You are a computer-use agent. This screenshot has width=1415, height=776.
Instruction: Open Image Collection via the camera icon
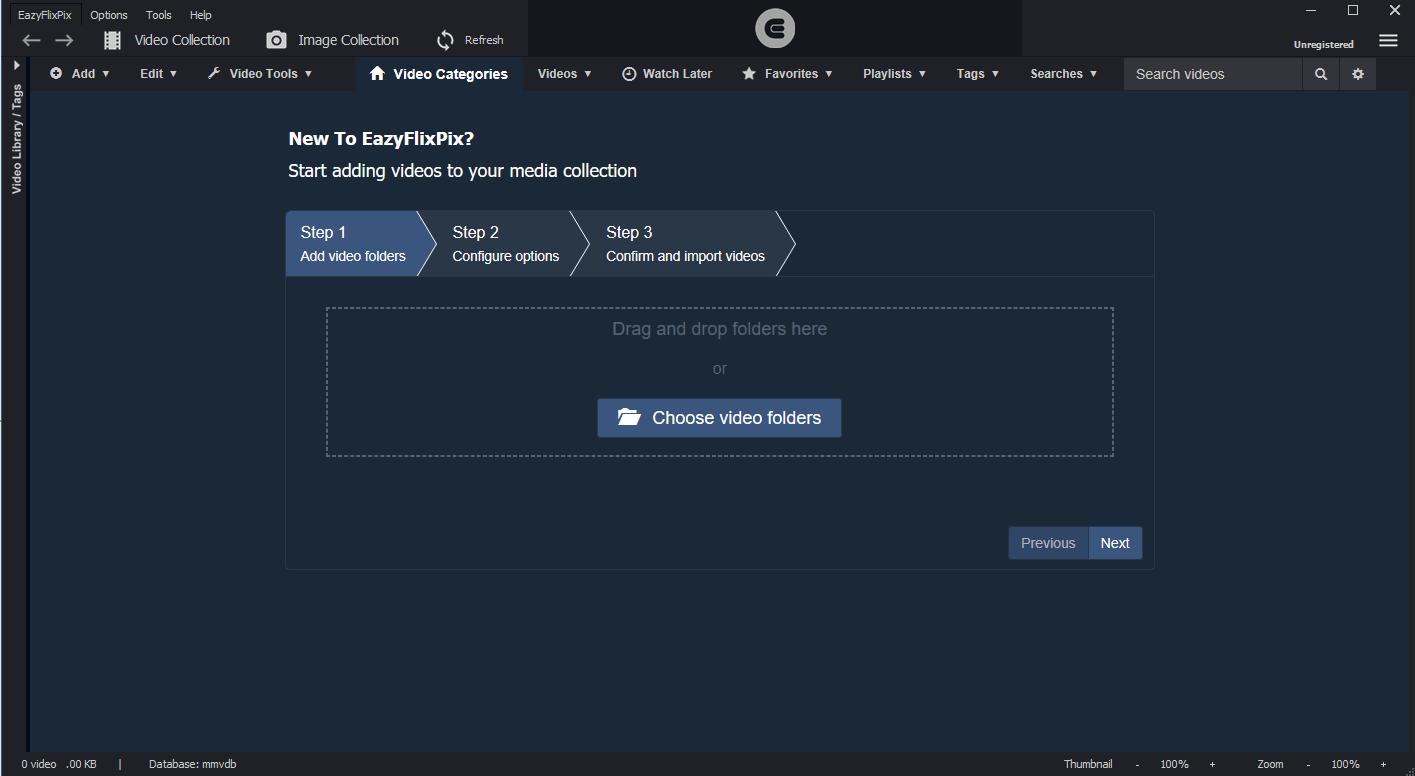coord(276,40)
